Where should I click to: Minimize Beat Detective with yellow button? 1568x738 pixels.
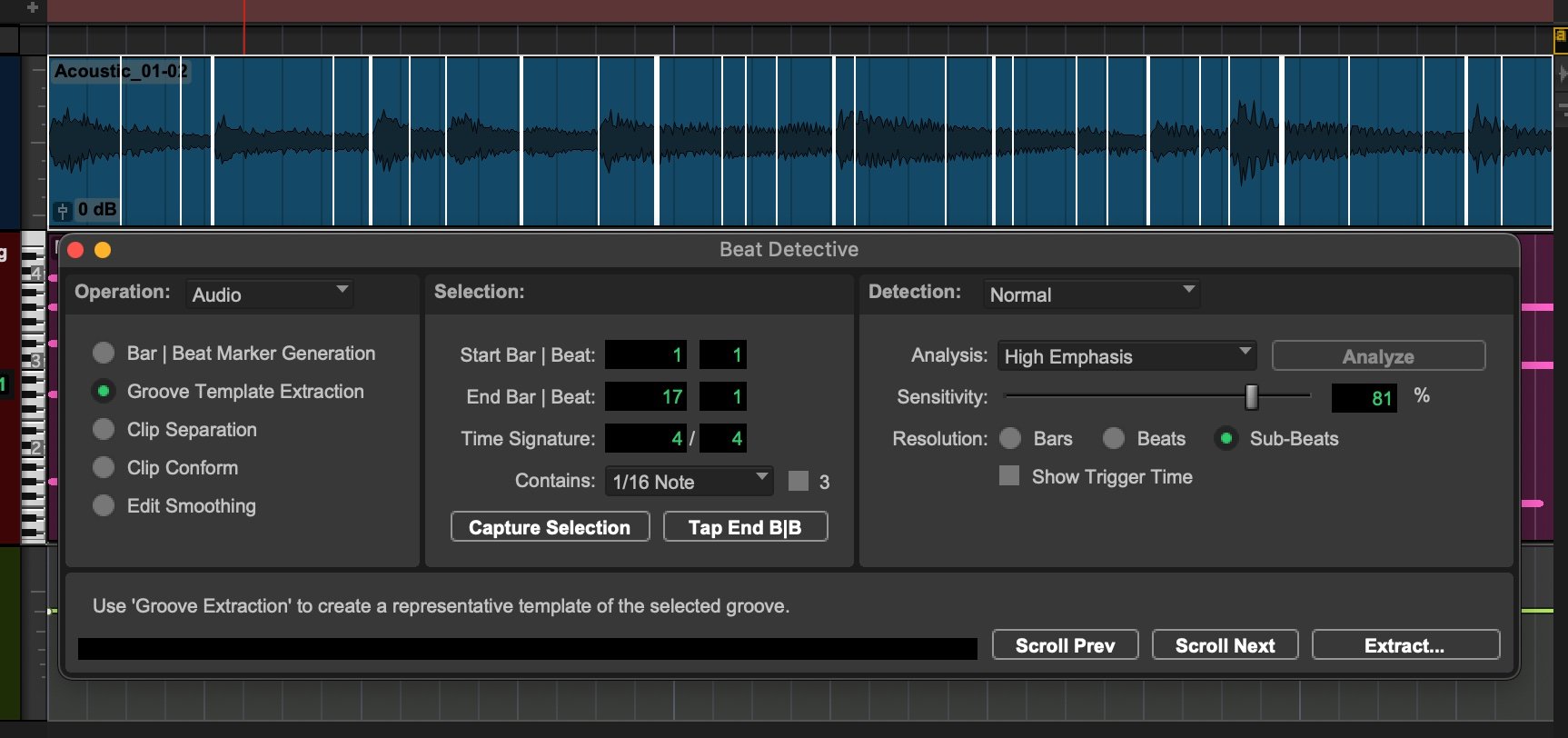click(103, 249)
